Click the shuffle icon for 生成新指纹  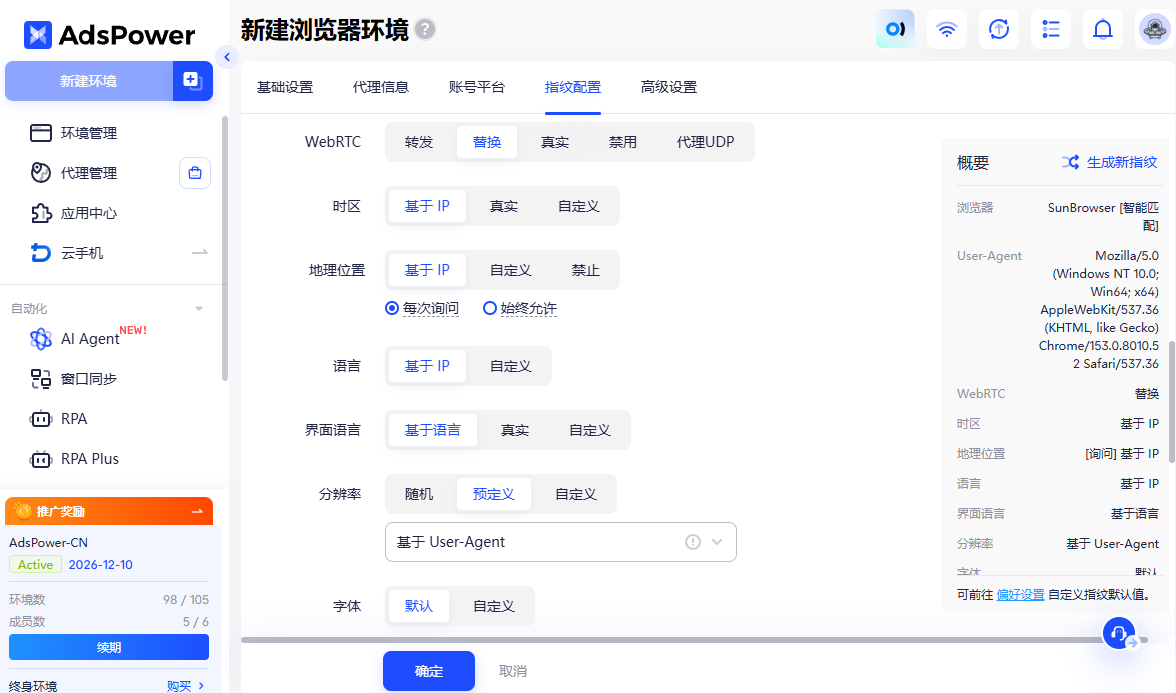(1070, 162)
